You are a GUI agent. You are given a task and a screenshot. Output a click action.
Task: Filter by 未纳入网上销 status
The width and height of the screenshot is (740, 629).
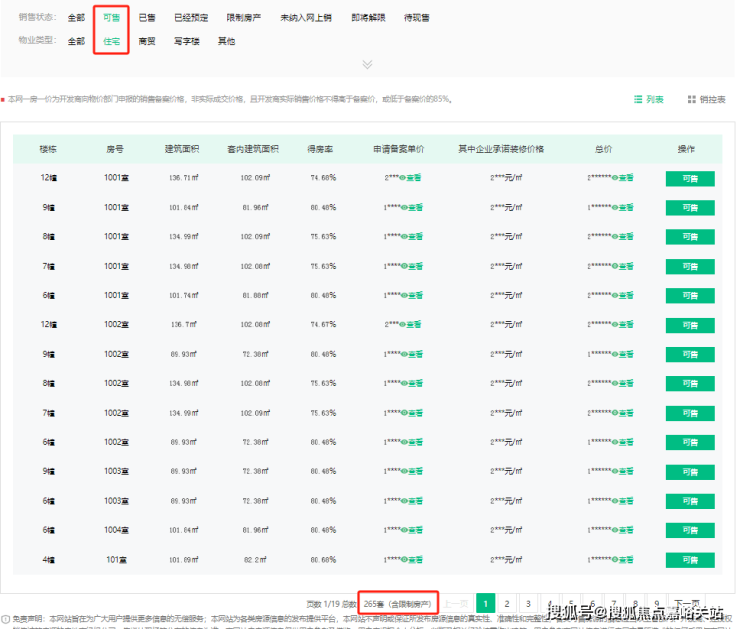(306, 18)
